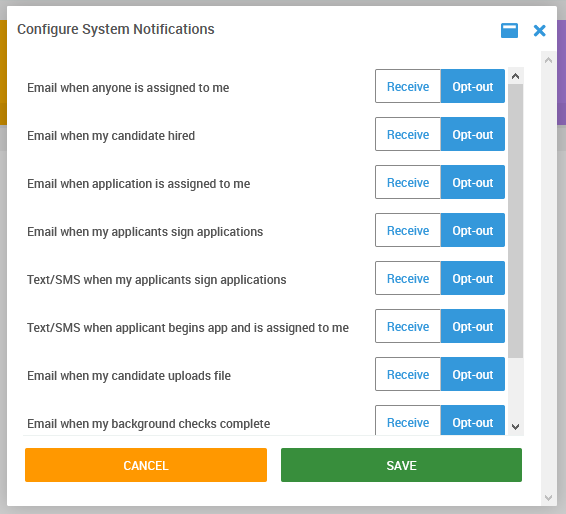Opt-out of email when background checks complete
The image size is (566, 514).
473,420
